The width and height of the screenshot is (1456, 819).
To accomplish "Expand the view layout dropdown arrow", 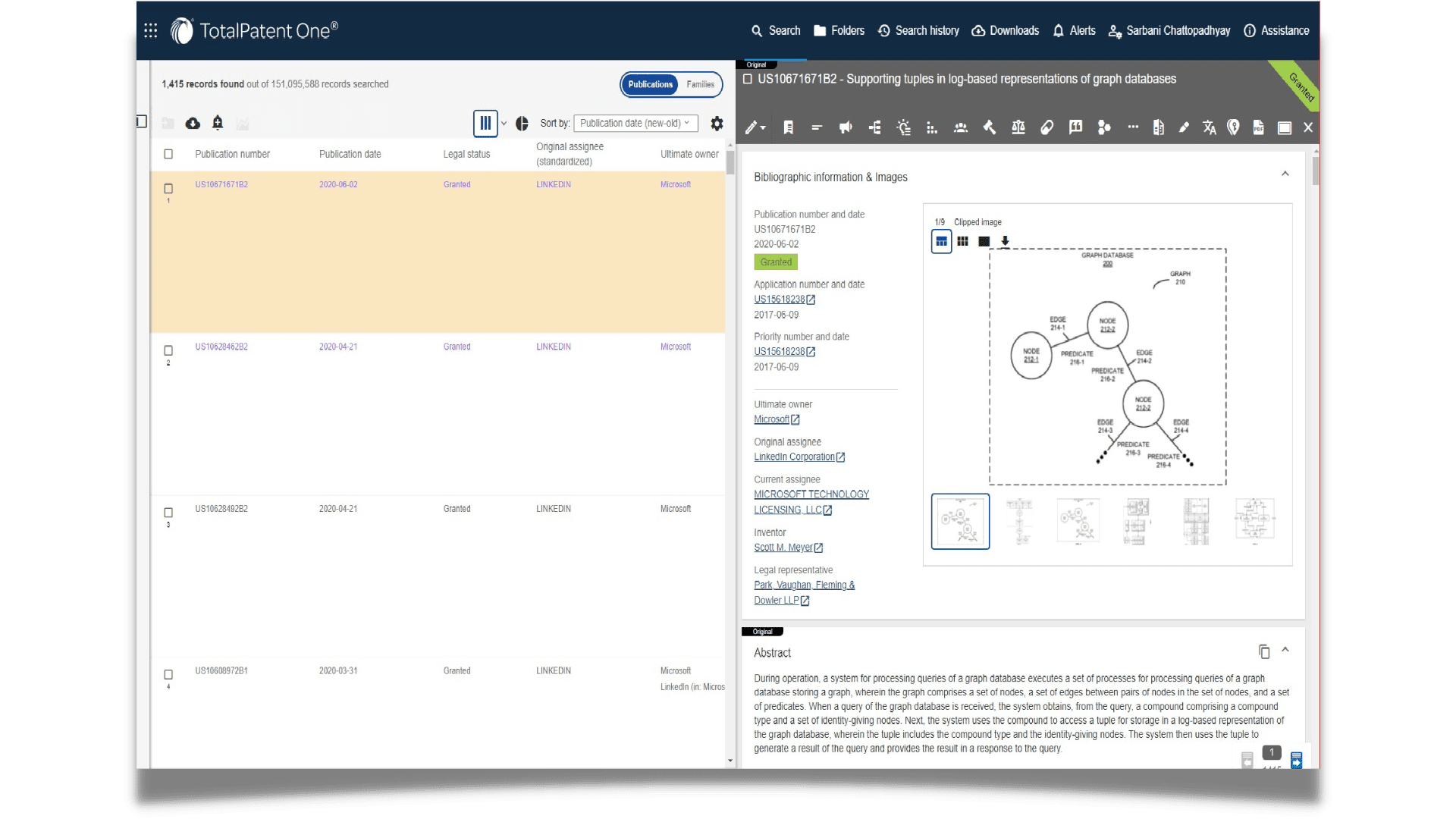I will [x=504, y=124].
